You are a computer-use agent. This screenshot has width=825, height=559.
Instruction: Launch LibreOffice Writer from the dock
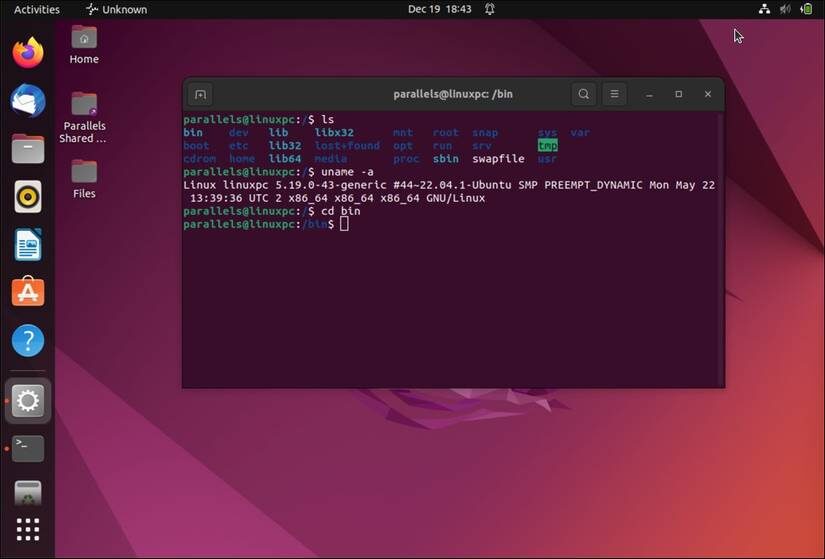28,245
